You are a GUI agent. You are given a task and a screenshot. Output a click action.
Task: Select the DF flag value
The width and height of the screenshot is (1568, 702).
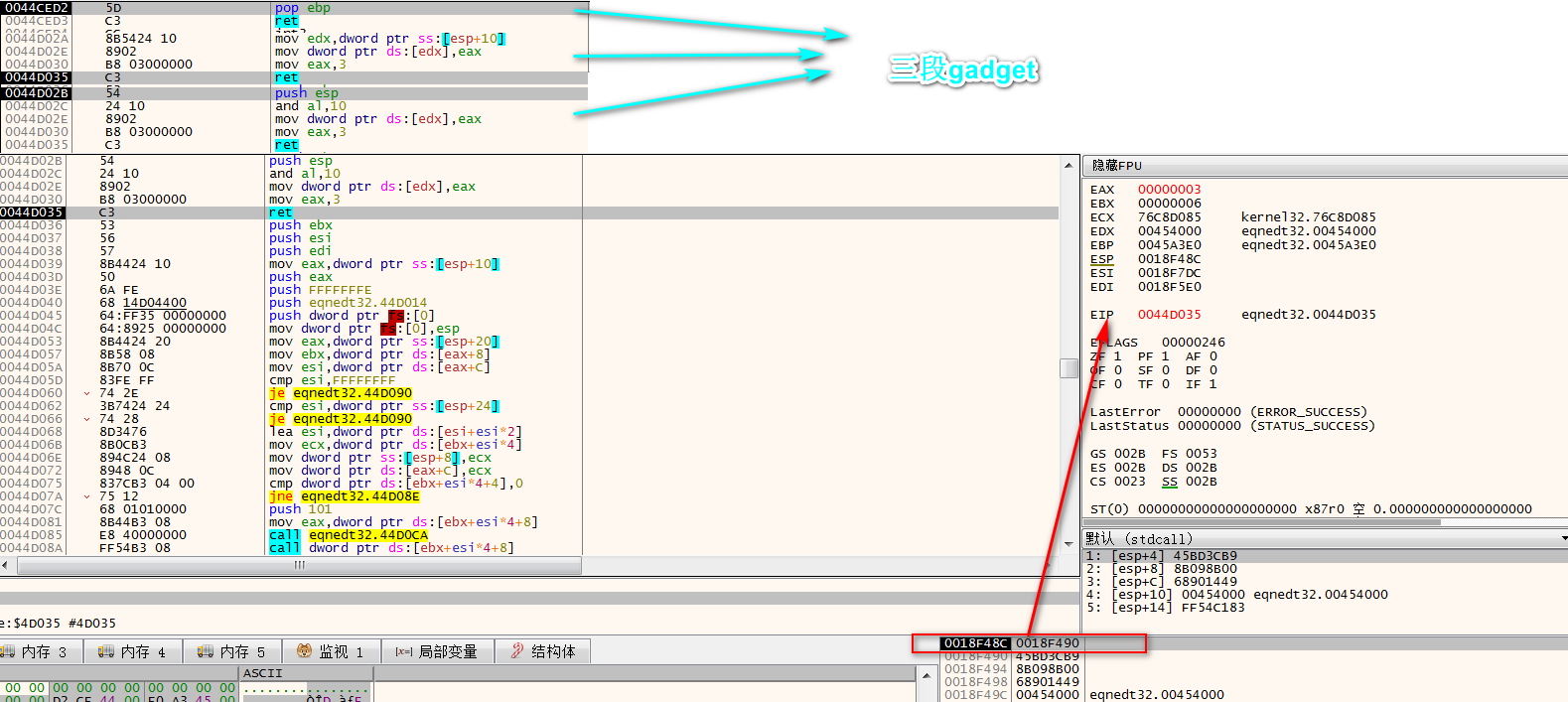pyautogui.click(x=1212, y=370)
